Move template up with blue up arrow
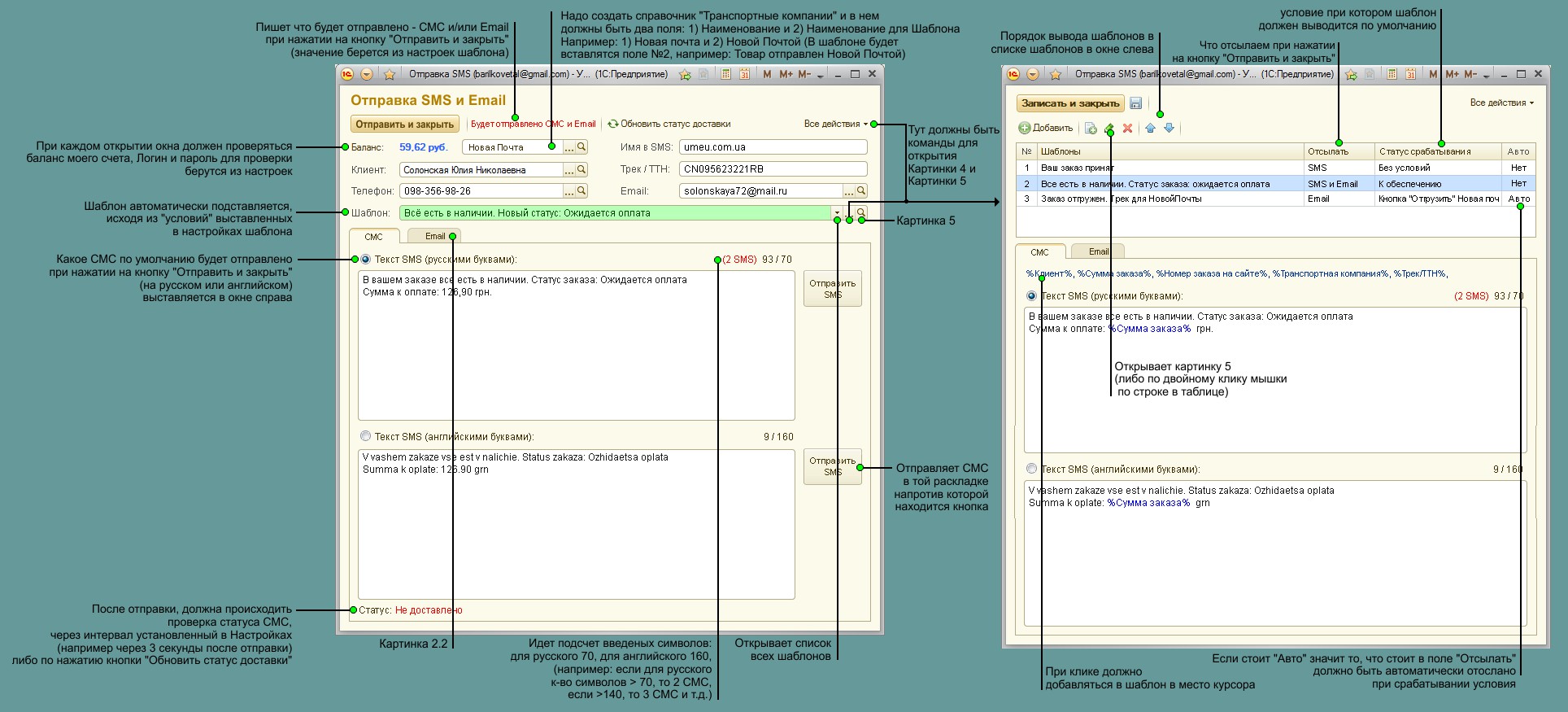 (1150, 129)
